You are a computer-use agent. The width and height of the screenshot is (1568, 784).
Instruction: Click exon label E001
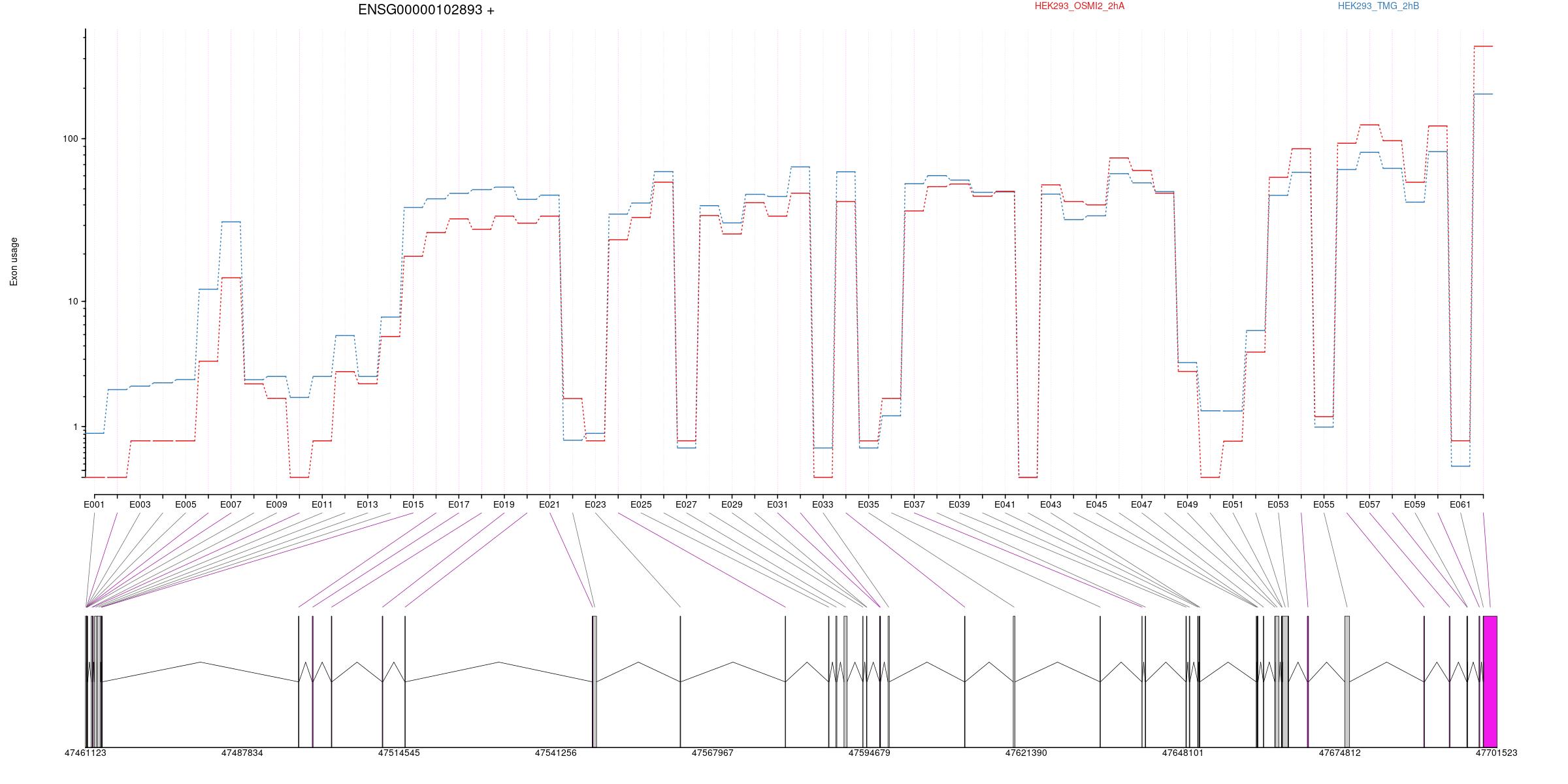[94, 504]
